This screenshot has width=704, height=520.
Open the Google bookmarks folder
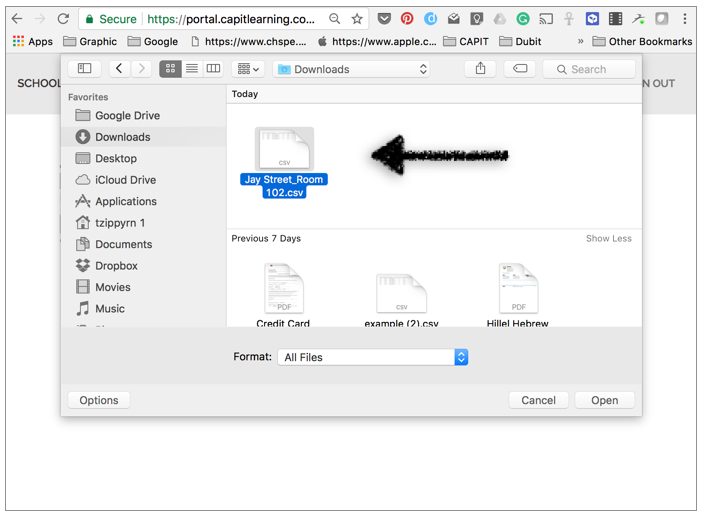pyautogui.click(x=153, y=42)
